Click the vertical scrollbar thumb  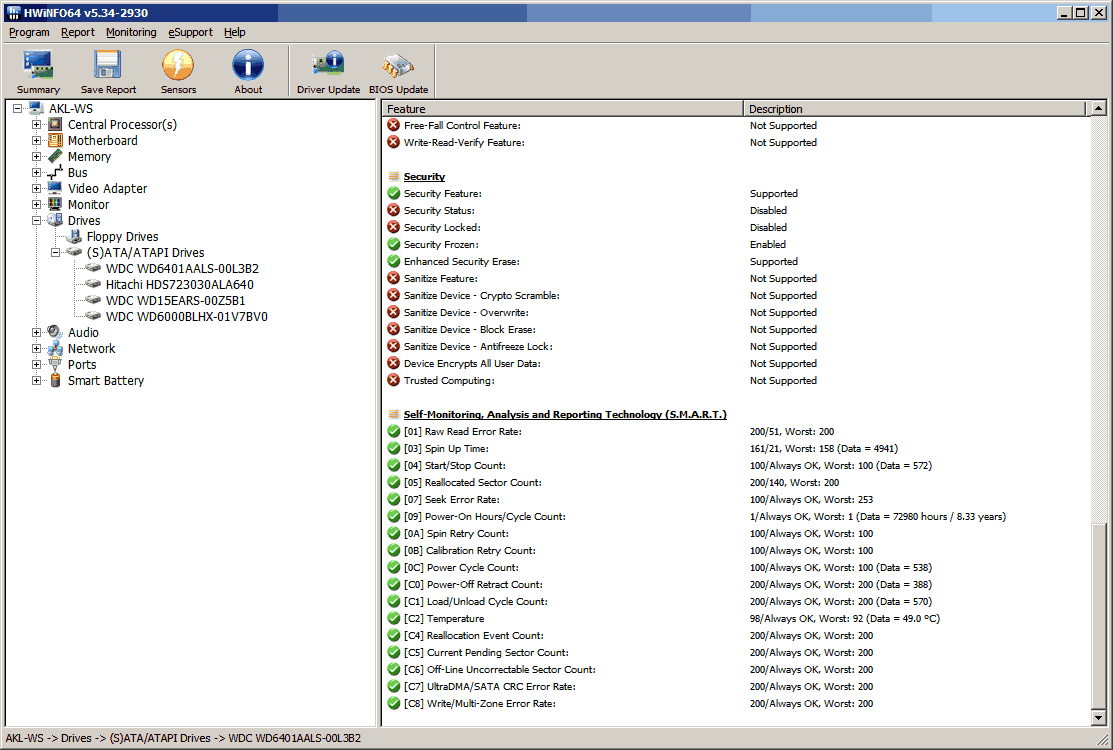[x=1098, y=617]
